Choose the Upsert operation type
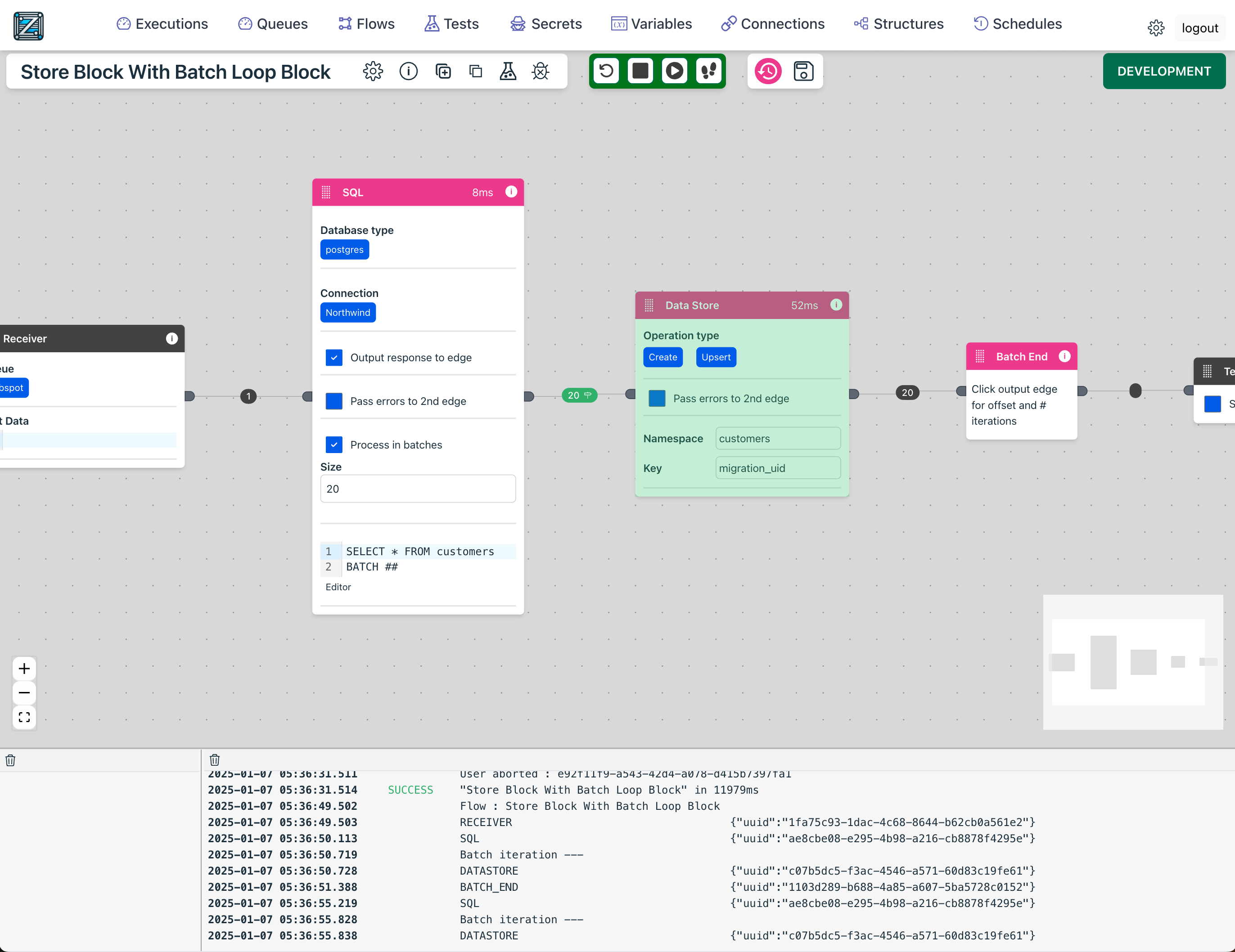Screen dimensions: 1235x952 click(716, 357)
